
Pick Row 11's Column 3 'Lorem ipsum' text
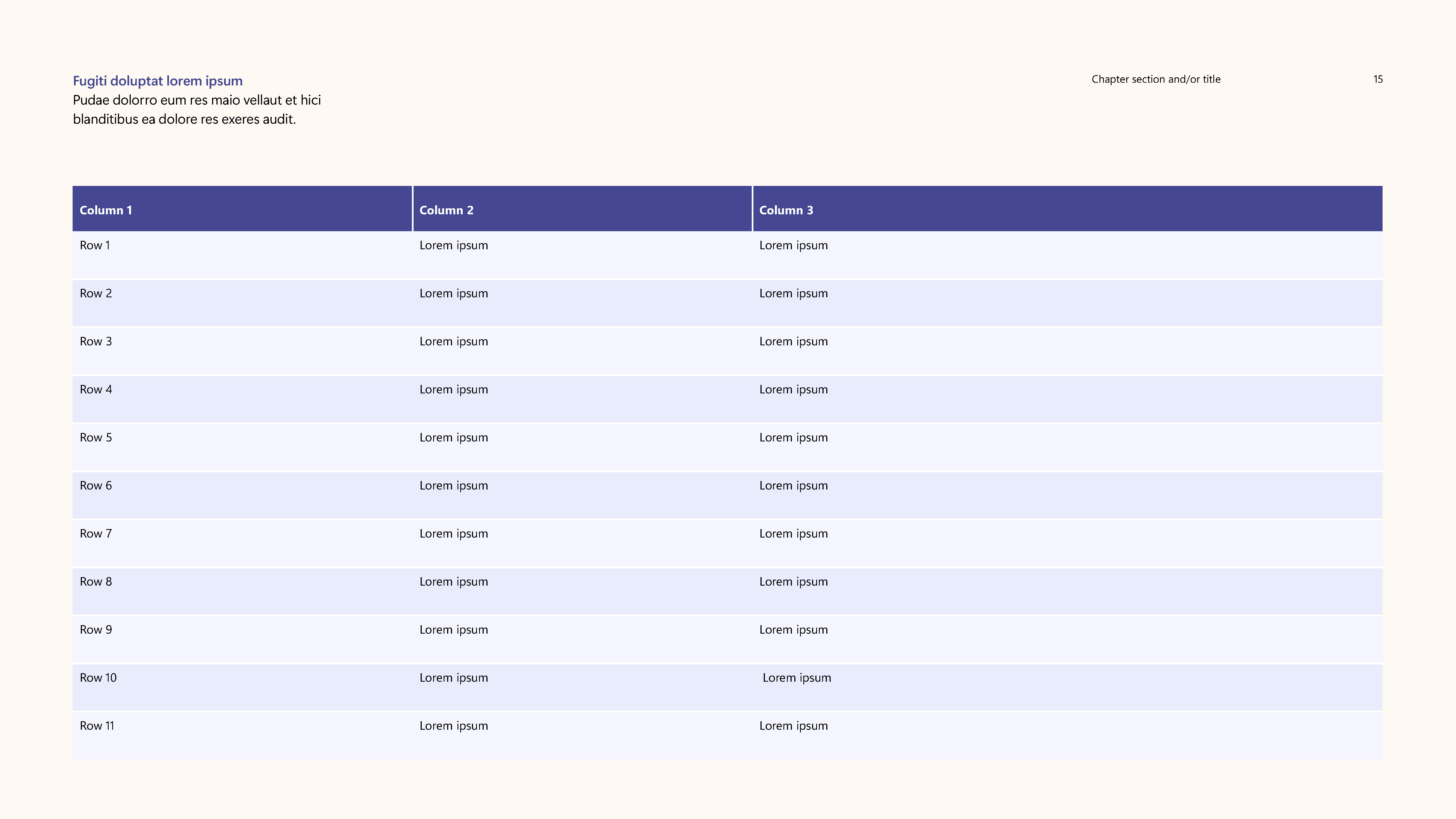pyautogui.click(x=794, y=726)
